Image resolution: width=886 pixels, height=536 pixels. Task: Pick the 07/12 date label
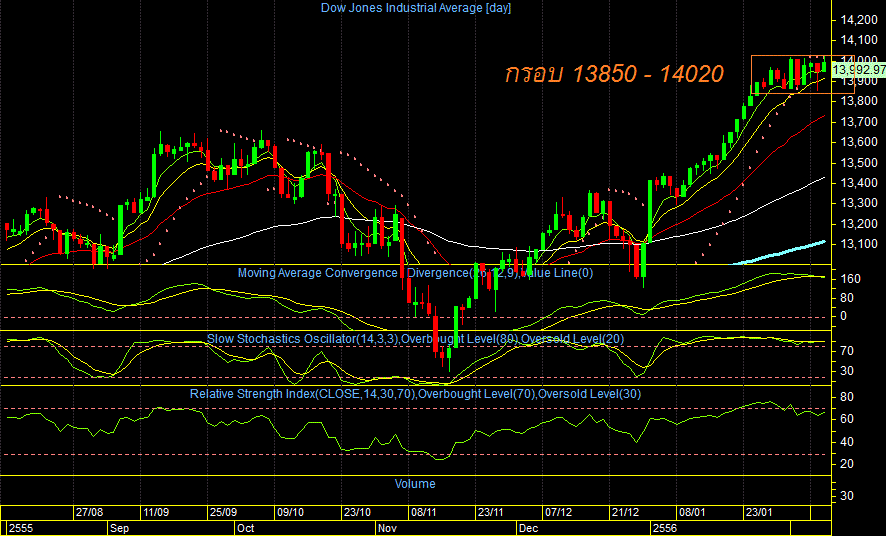click(558, 512)
